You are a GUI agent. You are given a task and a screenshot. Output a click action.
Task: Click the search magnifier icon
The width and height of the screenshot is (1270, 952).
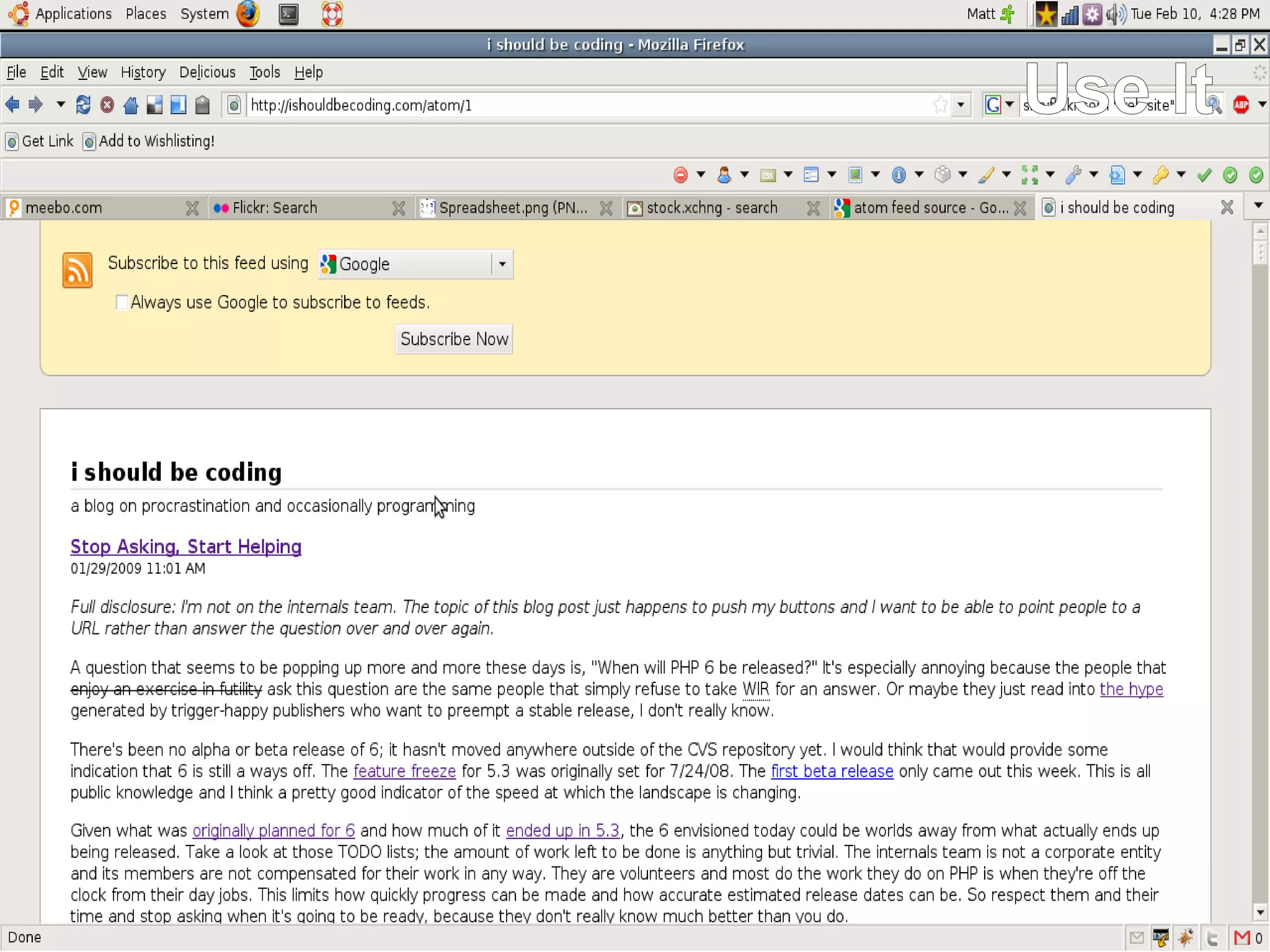click(x=1214, y=105)
